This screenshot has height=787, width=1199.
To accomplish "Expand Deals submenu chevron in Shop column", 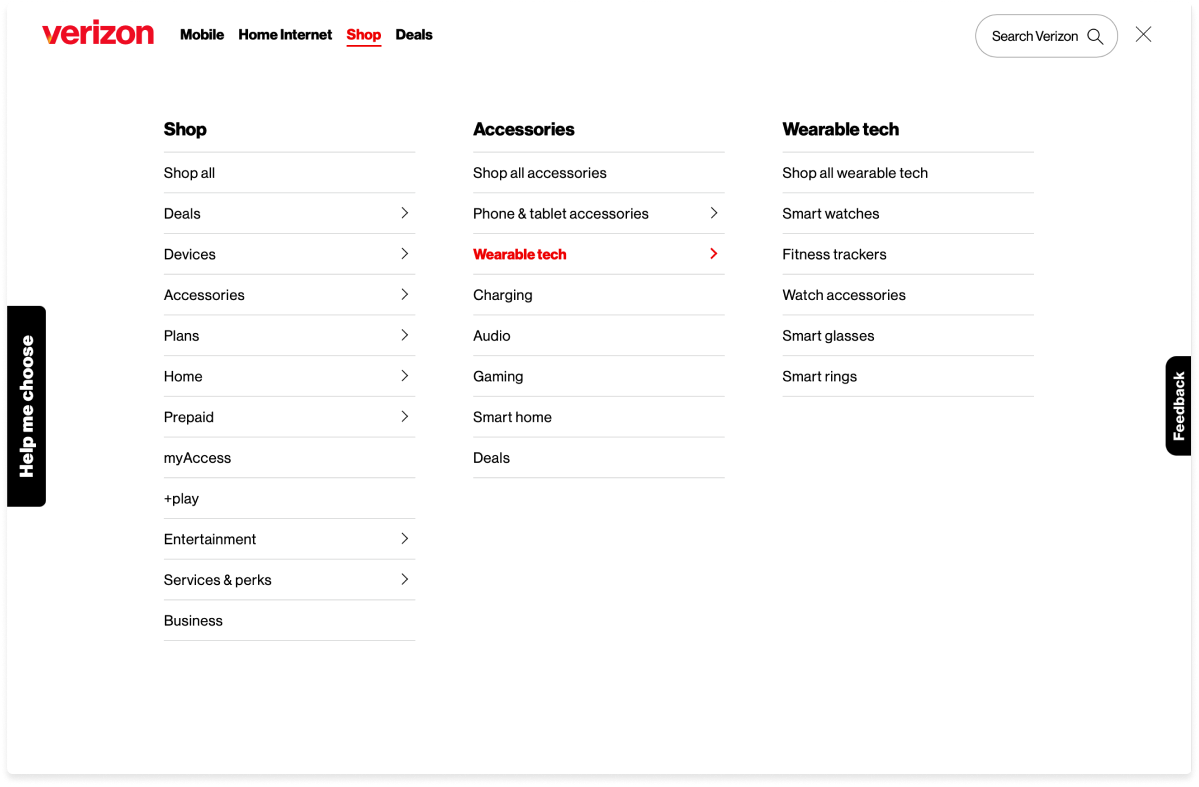I will pos(405,213).
